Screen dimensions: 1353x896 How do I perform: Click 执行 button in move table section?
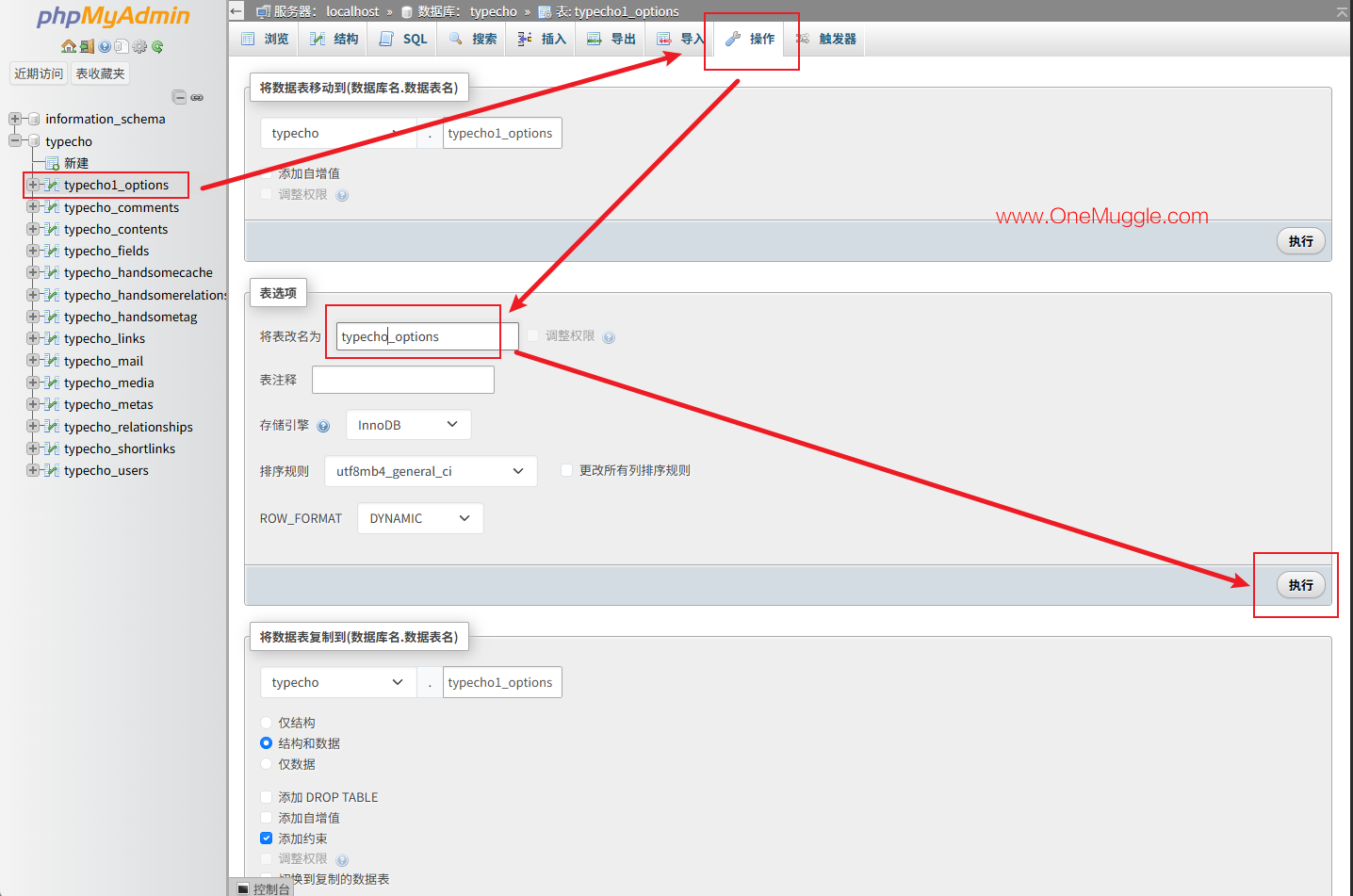(x=1300, y=241)
